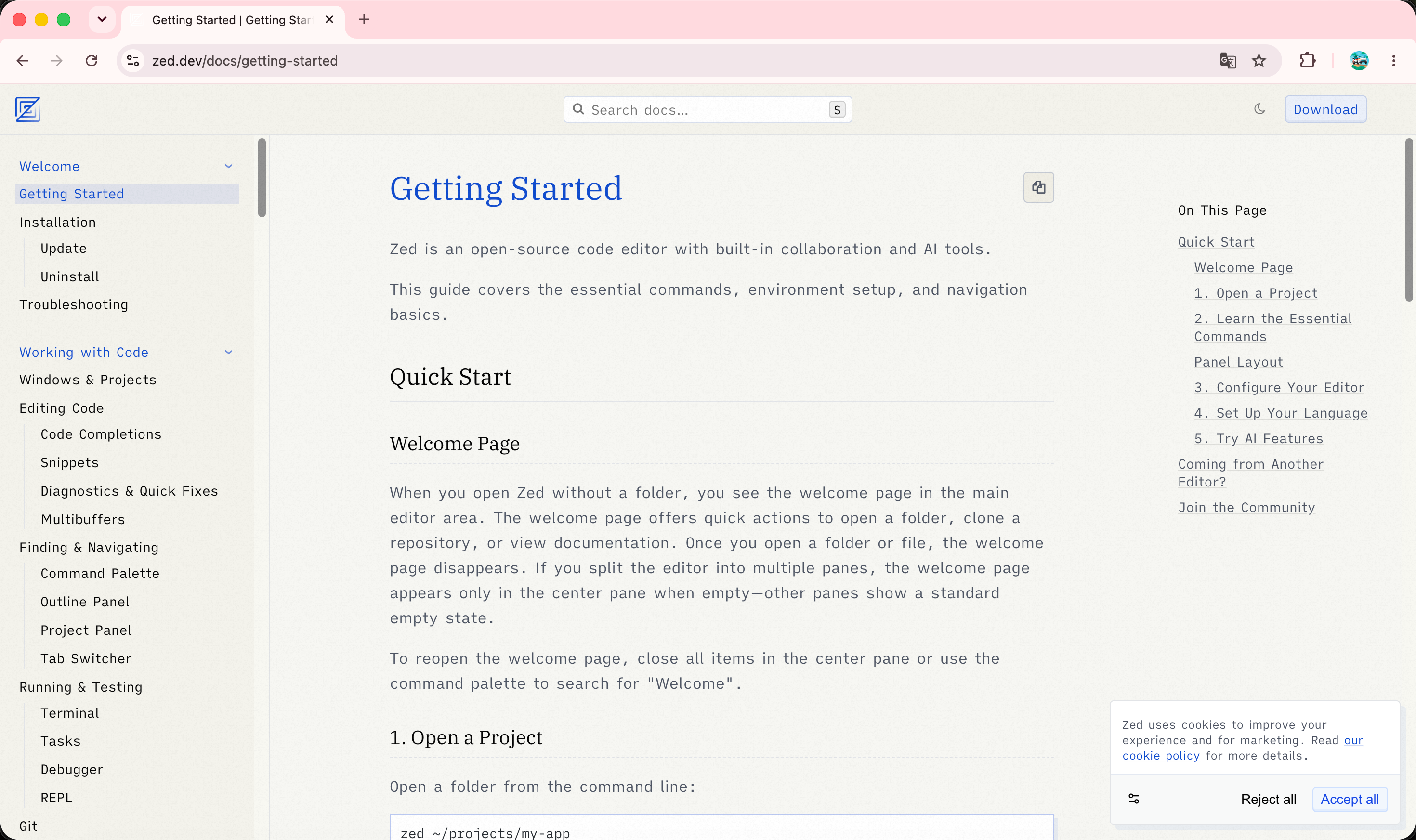Open Windows & Projects page
Viewport: 1416px width, 840px height.
88,380
